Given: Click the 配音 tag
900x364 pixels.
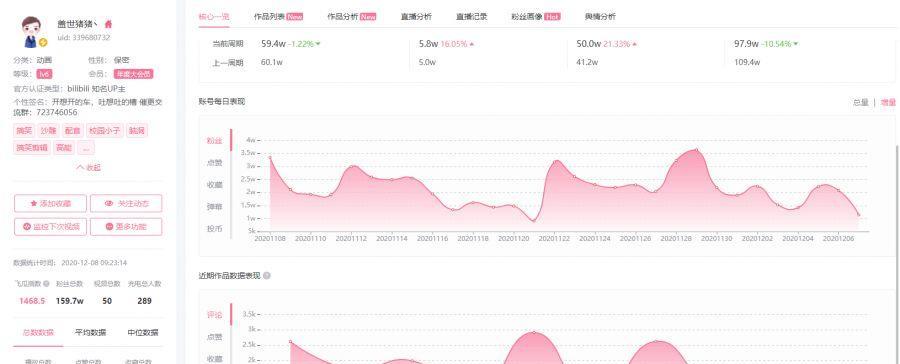Looking at the screenshot, I should (x=72, y=130).
